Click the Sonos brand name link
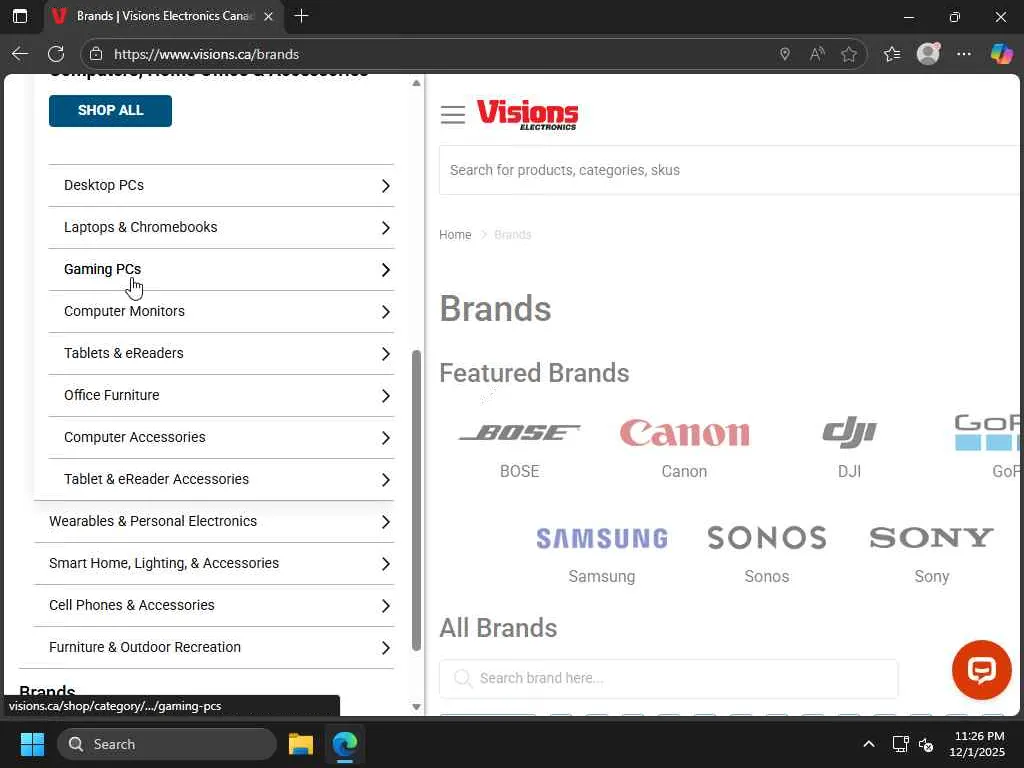The width and height of the screenshot is (1024, 768). point(767,577)
